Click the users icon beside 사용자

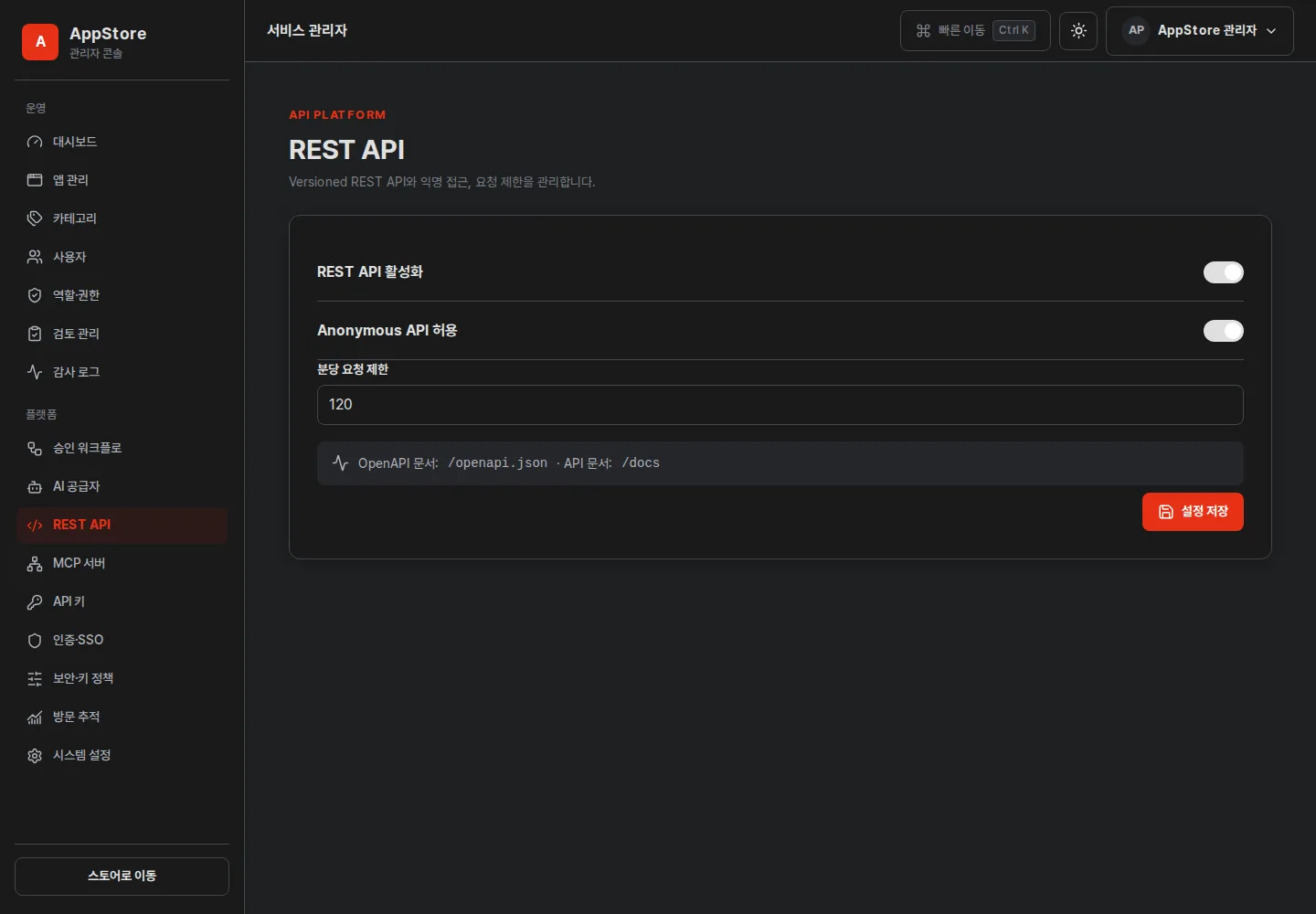(x=35, y=257)
